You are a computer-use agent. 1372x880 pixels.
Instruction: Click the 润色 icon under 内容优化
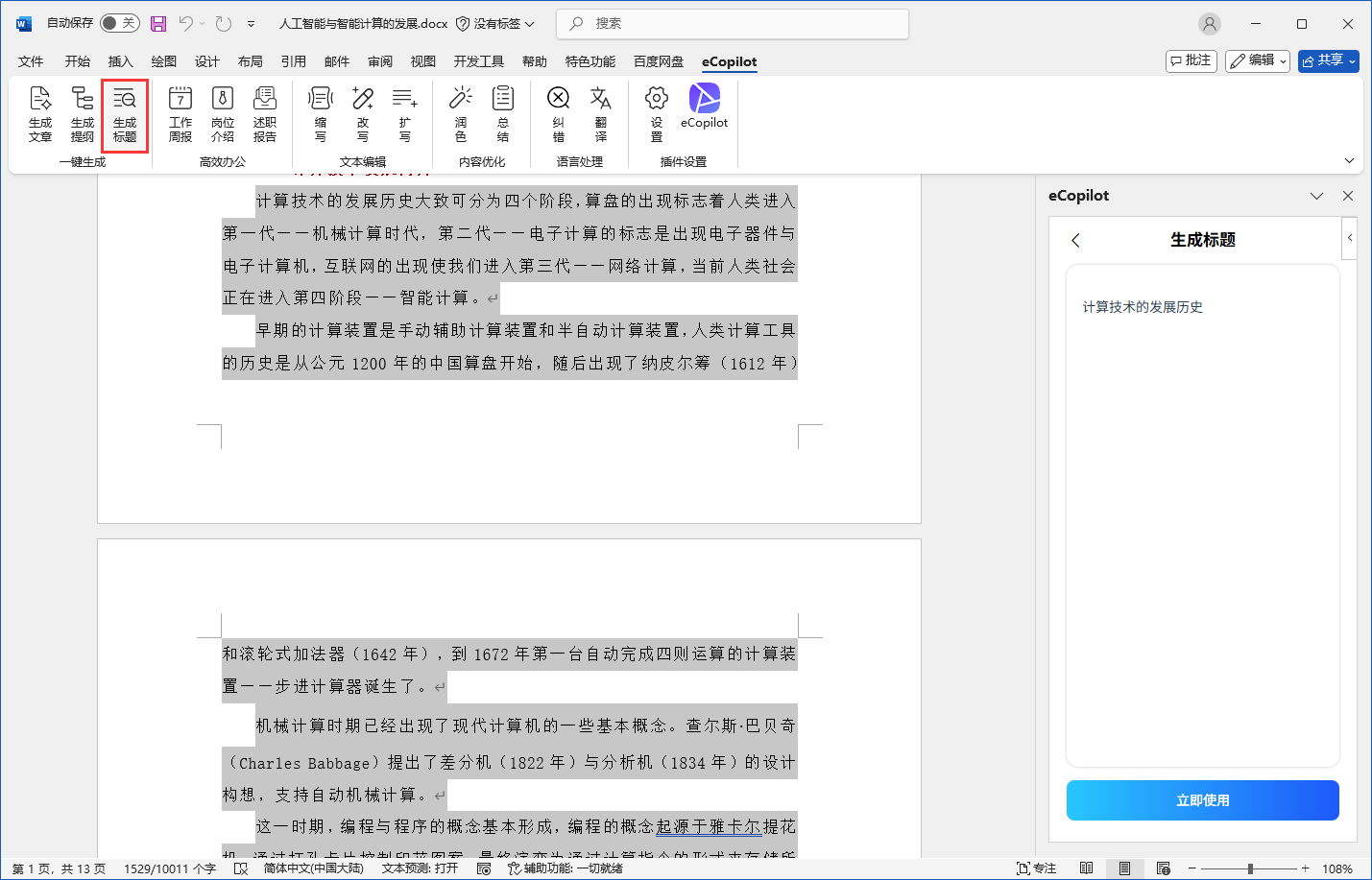point(461,115)
